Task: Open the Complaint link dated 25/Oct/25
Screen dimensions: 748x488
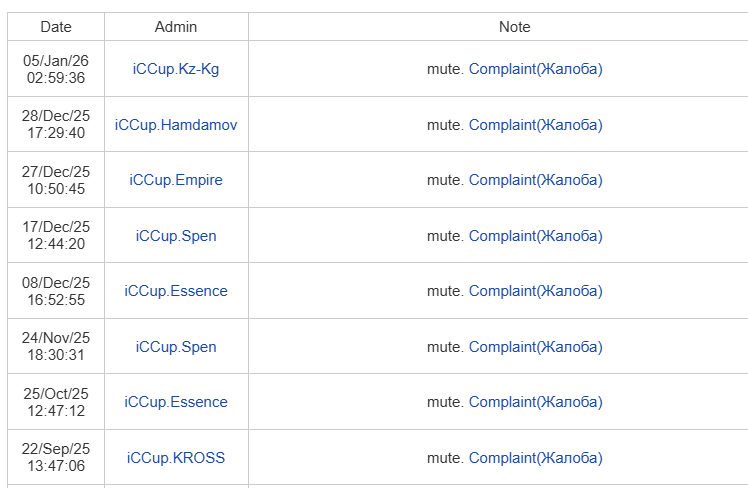Action: tap(536, 402)
